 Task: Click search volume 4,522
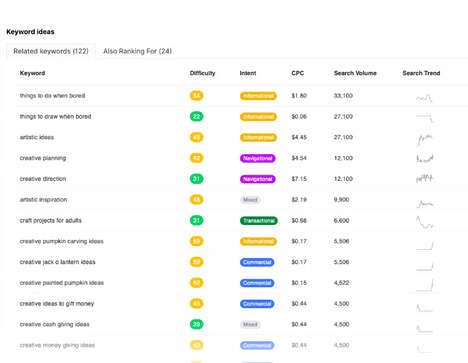(x=342, y=283)
